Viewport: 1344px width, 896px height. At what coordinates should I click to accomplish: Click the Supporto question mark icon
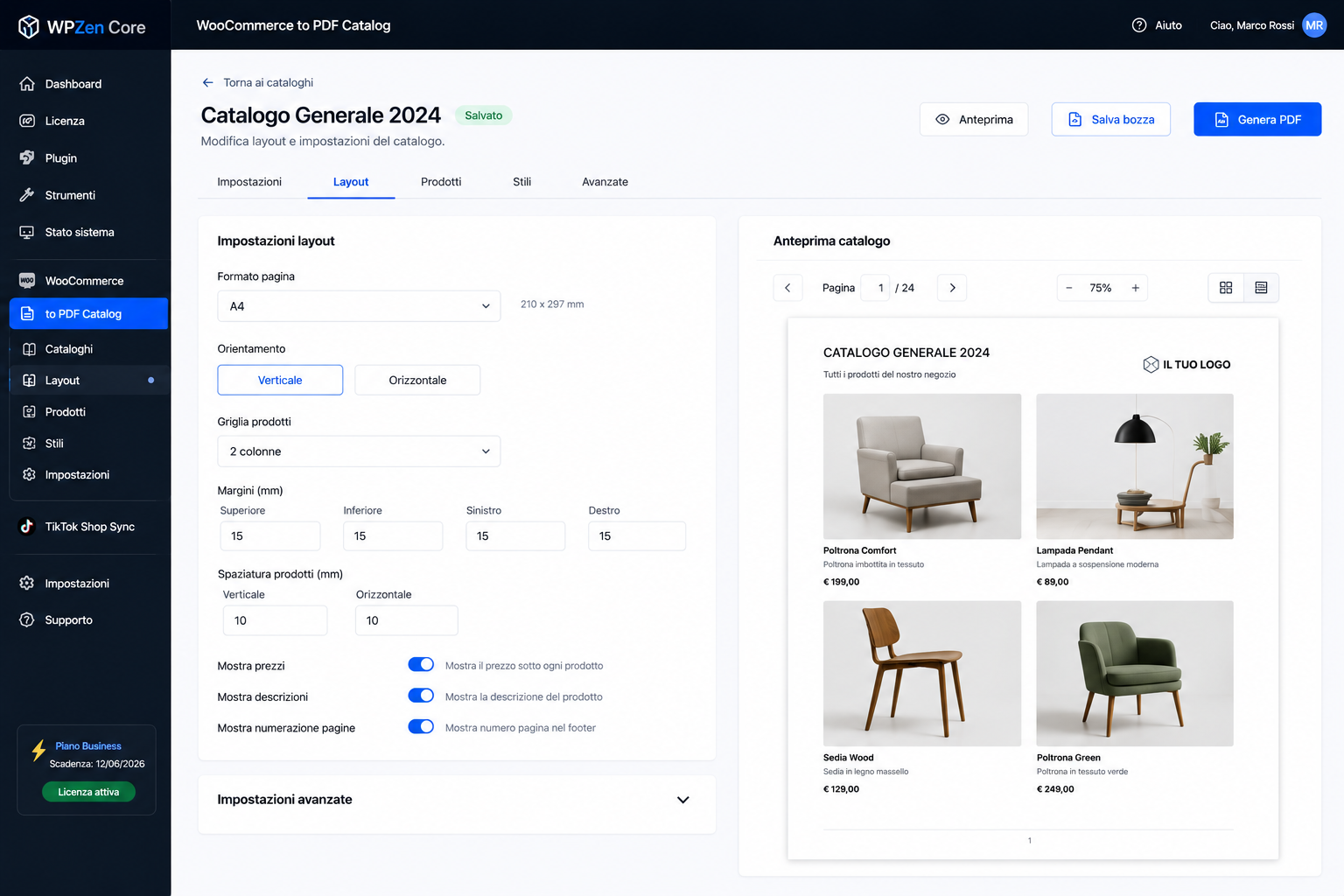[x=27, y=619]
